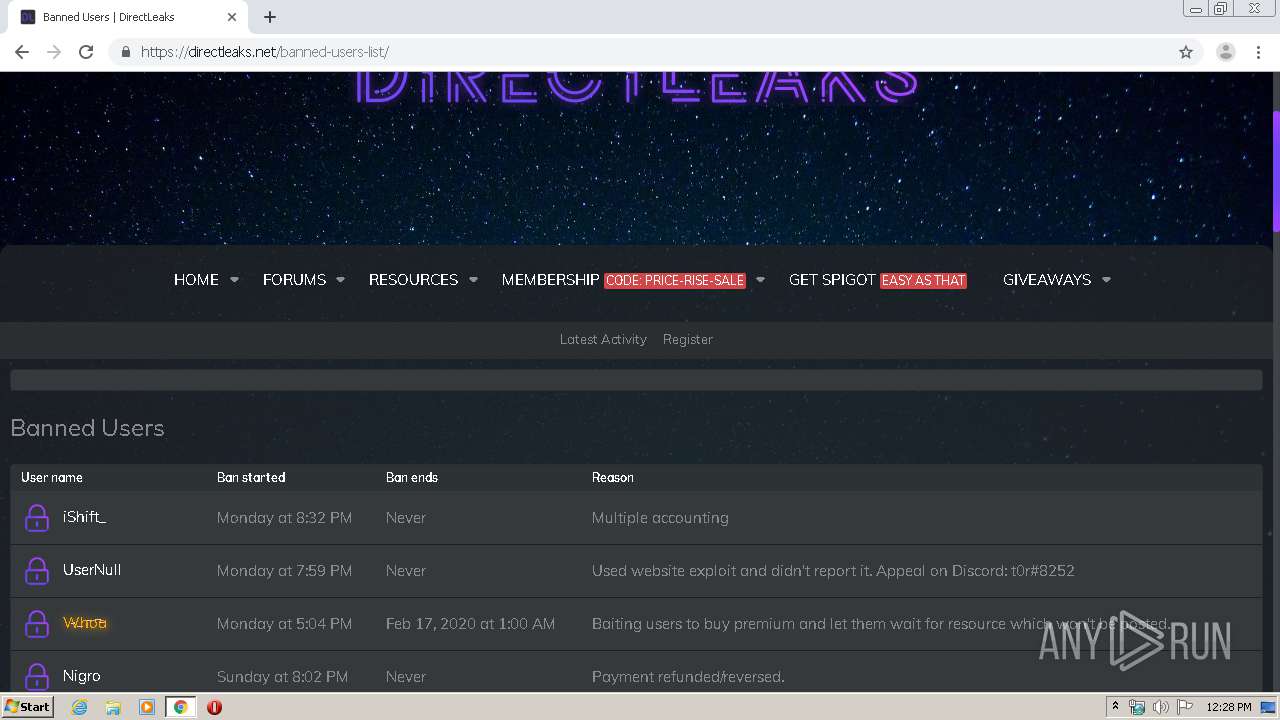Click Payment refunded/reversed reason text
The image size is (1280, 720).
[688, 677]
